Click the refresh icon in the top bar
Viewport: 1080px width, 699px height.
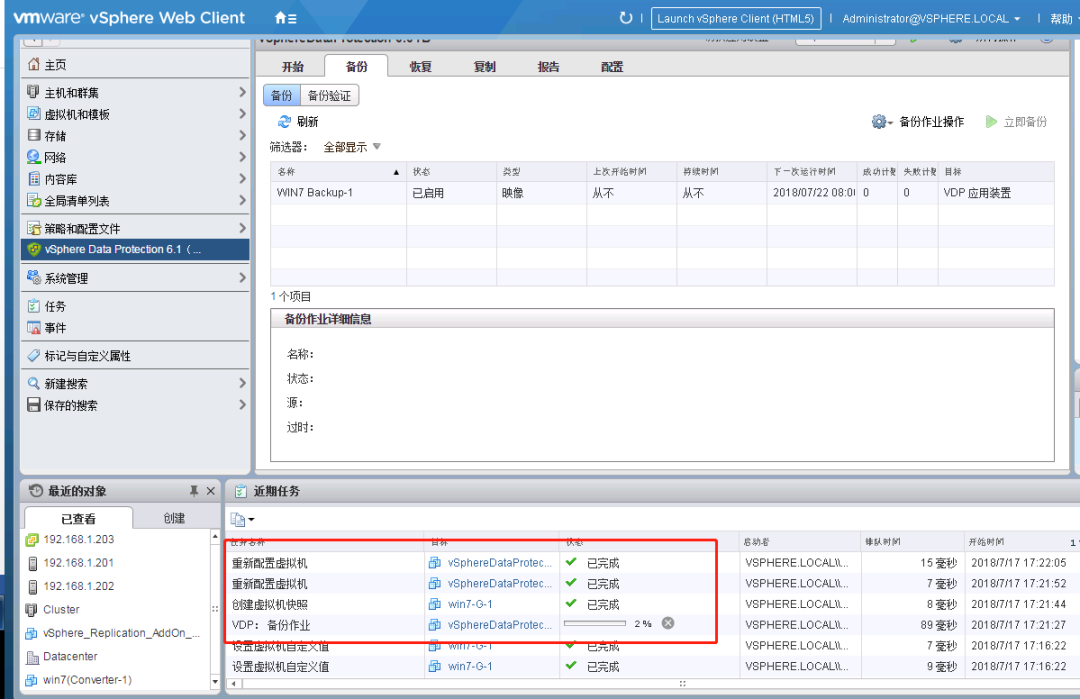tap(625, 18)
